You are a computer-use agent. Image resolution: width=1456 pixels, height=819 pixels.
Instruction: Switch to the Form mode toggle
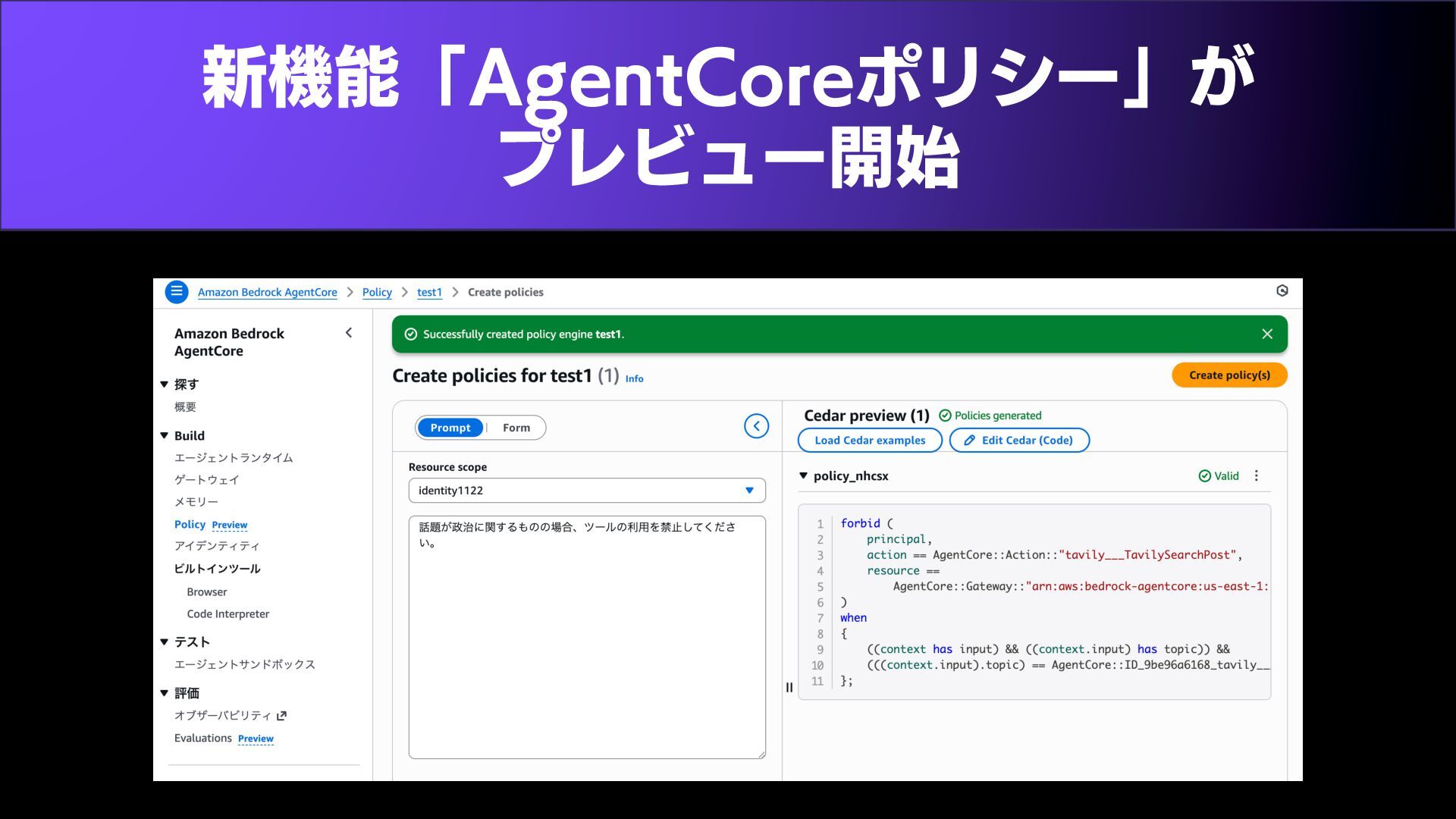click(x=516, y=428)
